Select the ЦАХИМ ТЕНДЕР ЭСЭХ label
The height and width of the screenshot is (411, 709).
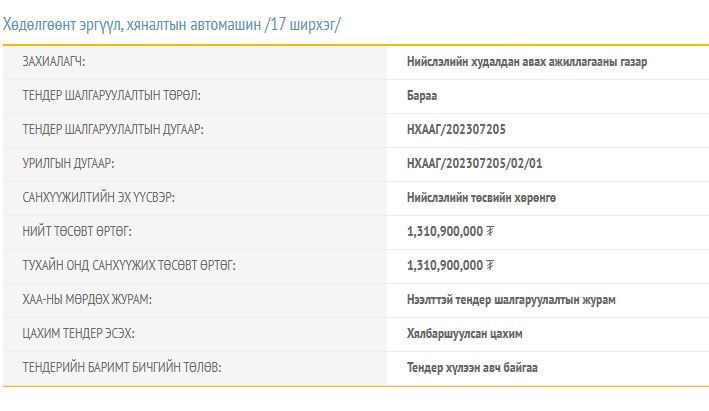(x=78, y=333)
